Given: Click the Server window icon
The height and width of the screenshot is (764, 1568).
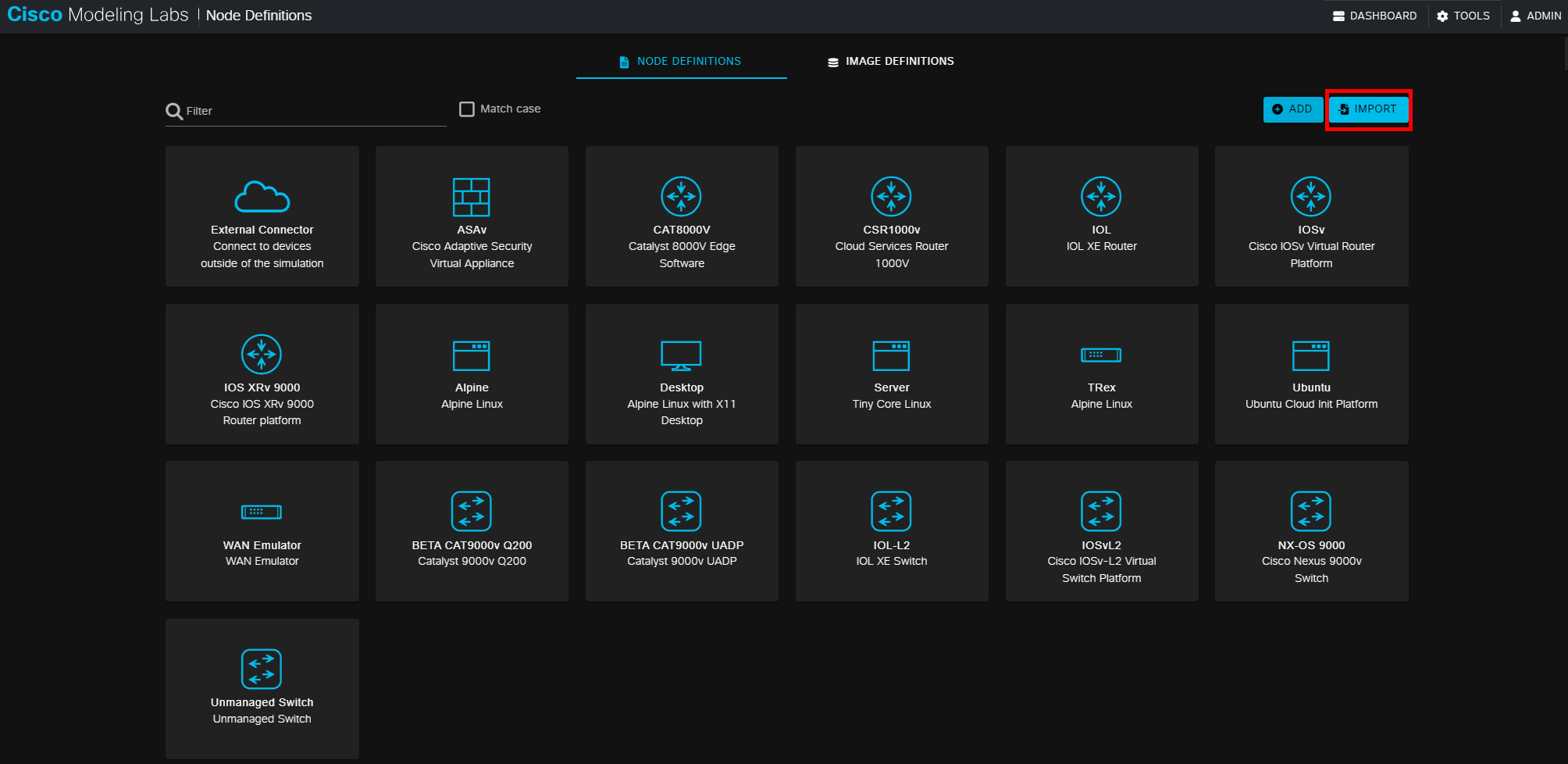Looking at the screenshot, I should coord(892,355).
